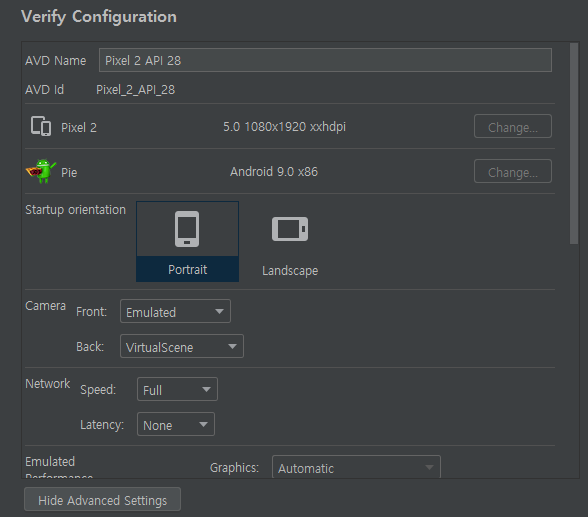The height and width of the screenshot is (517, 588).
Task: Click the 5.0 1080x1920 xxhdpi text
Action: pos(284,127)
